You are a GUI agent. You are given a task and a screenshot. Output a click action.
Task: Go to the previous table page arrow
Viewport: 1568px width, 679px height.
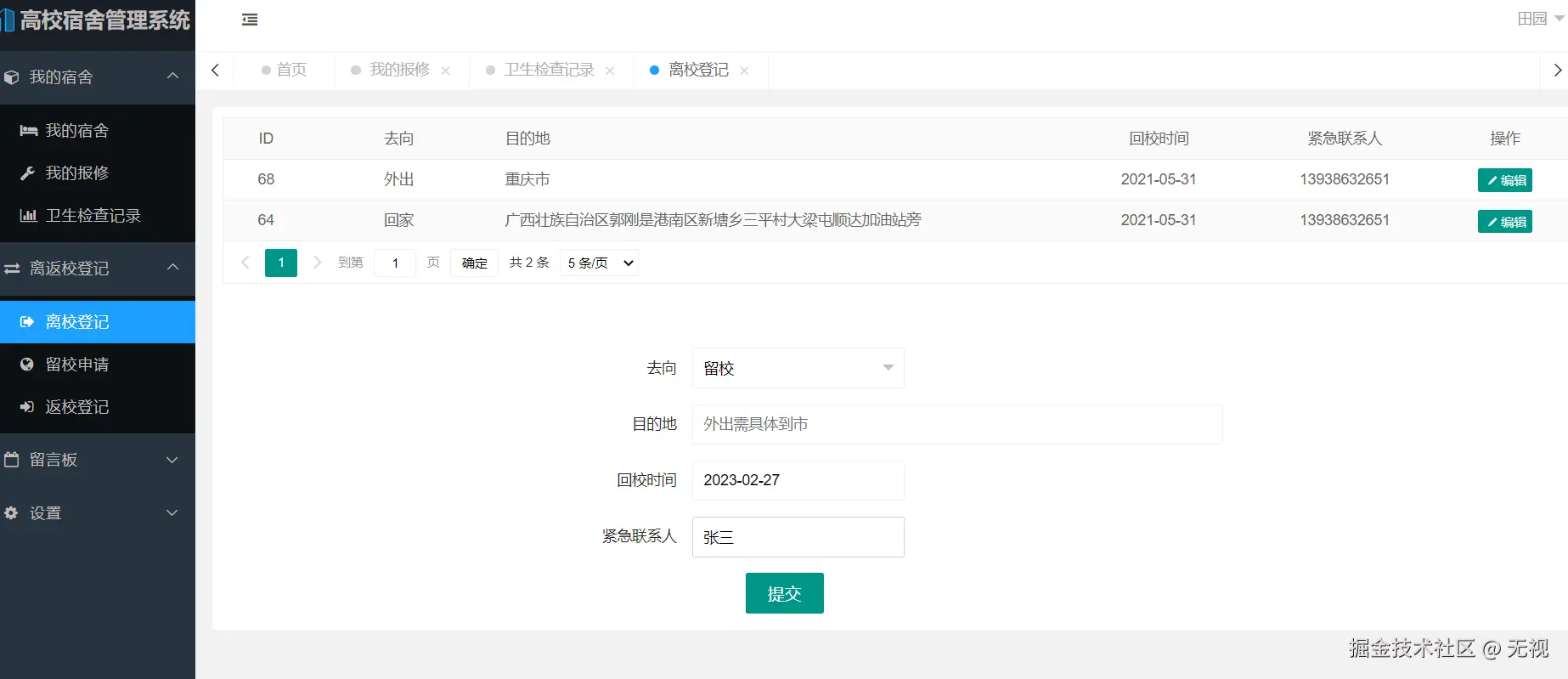click(245, 263)
